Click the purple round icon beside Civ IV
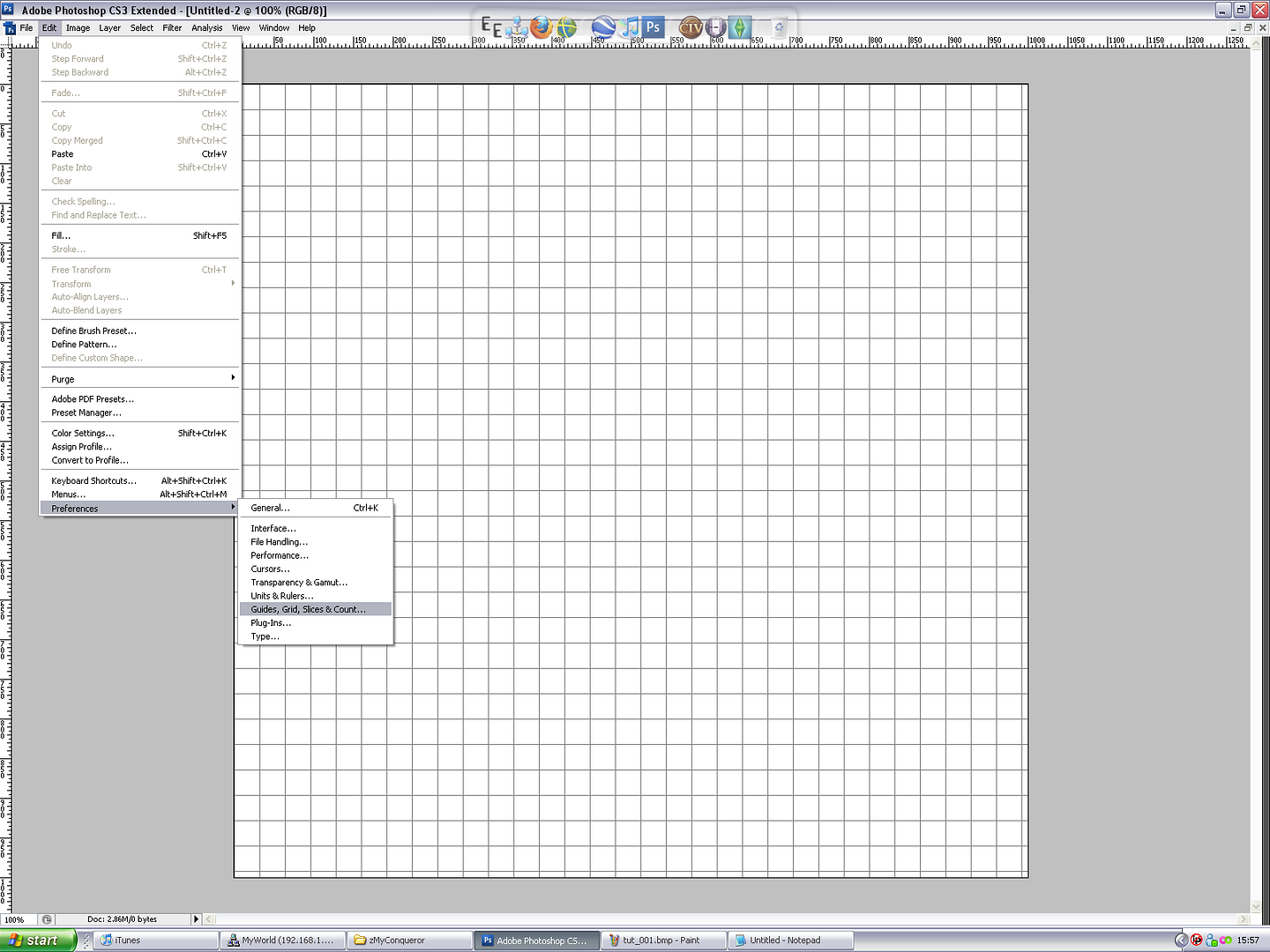 (x=716, y=27)
